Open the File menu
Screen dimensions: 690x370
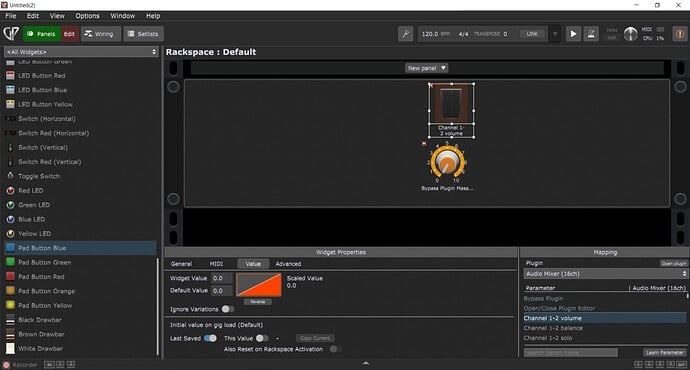click(11, 16)
